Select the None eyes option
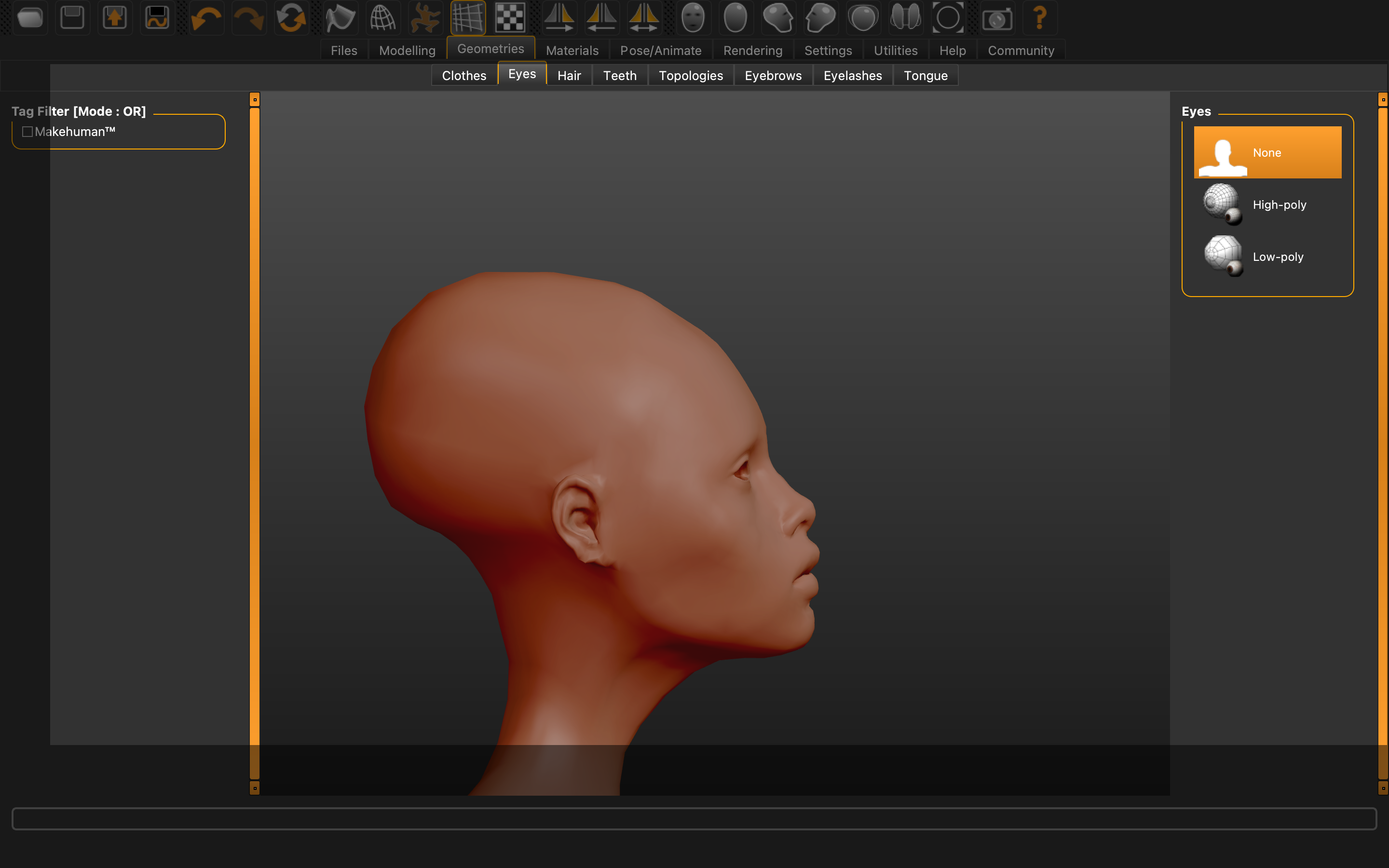1389x868 pixels. [1267, 153]
